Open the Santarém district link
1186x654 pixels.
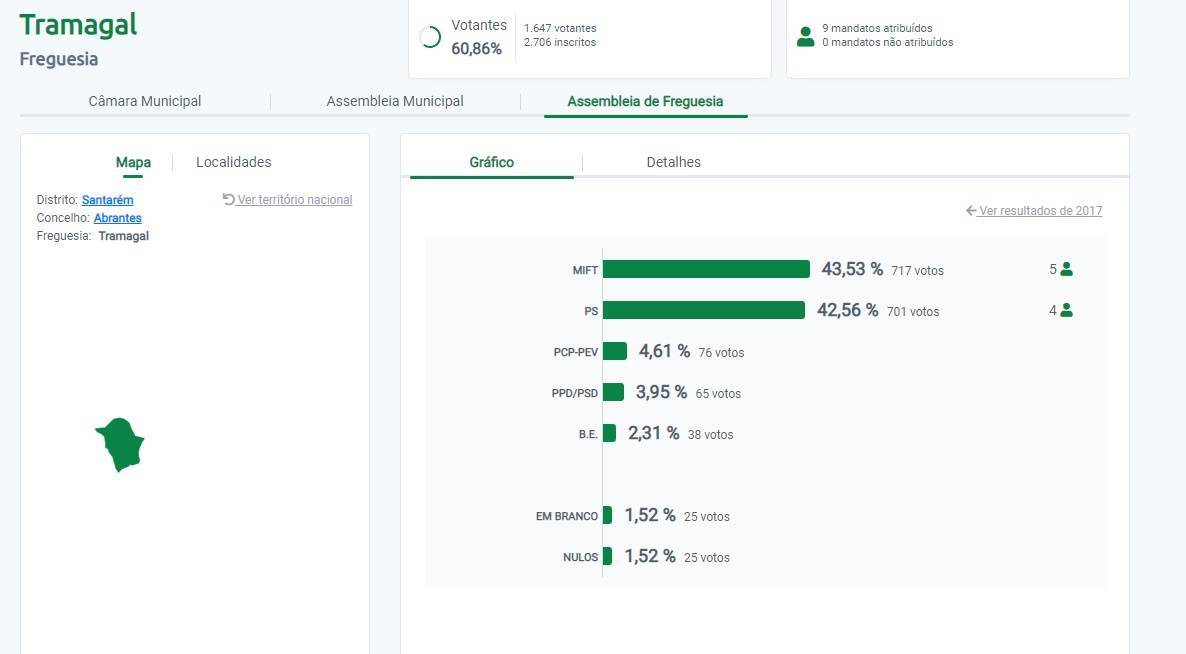point(107,200)
